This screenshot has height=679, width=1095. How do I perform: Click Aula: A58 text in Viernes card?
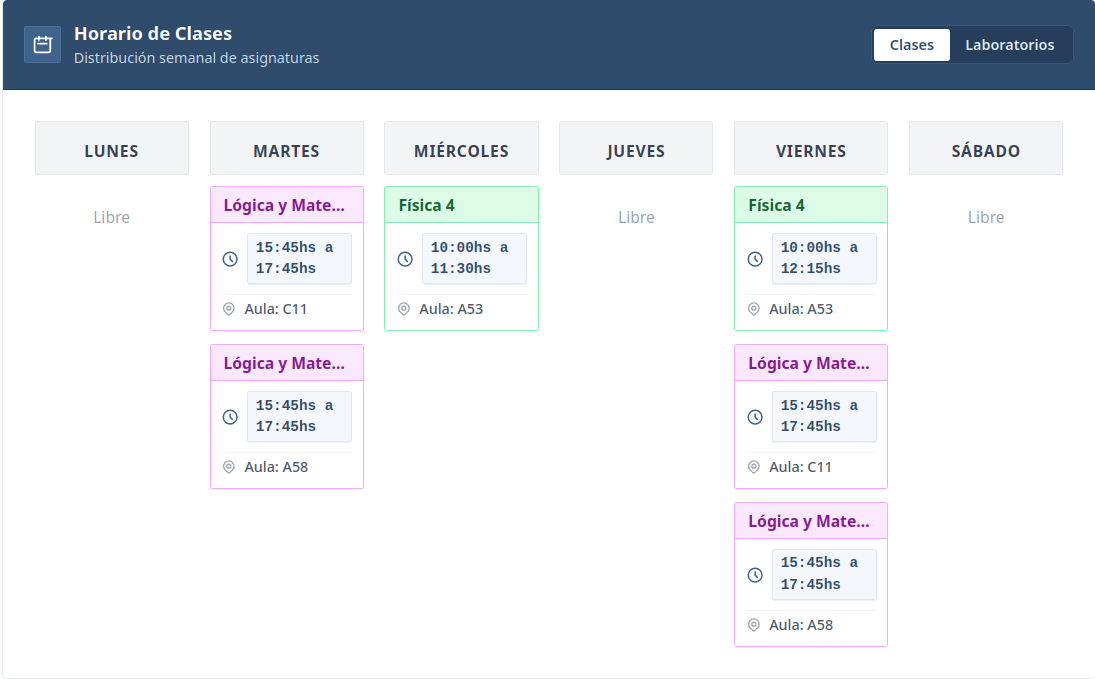(801, 625)
